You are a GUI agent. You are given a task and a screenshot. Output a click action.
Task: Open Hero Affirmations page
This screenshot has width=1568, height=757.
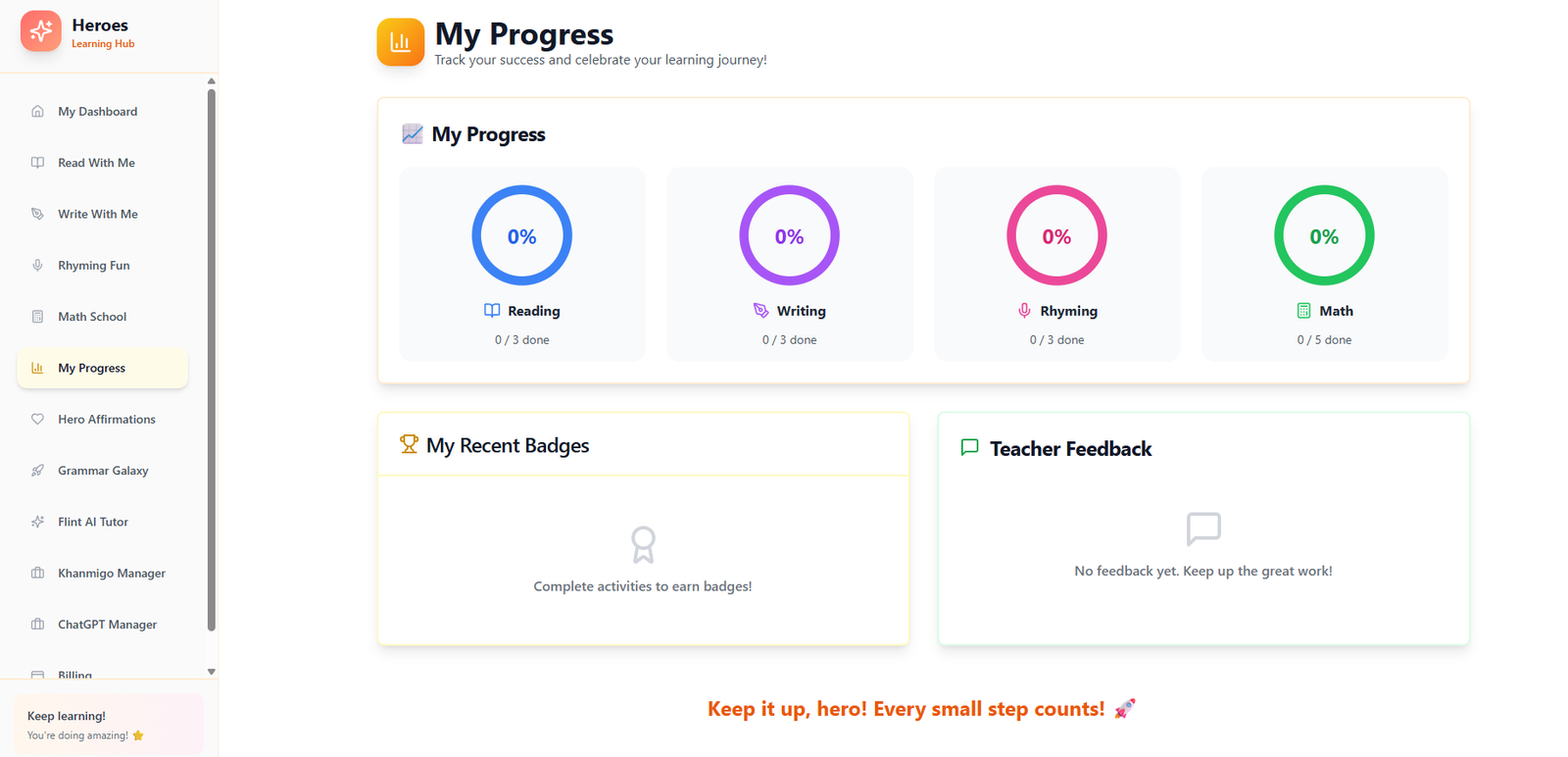(x=106, y=420)
